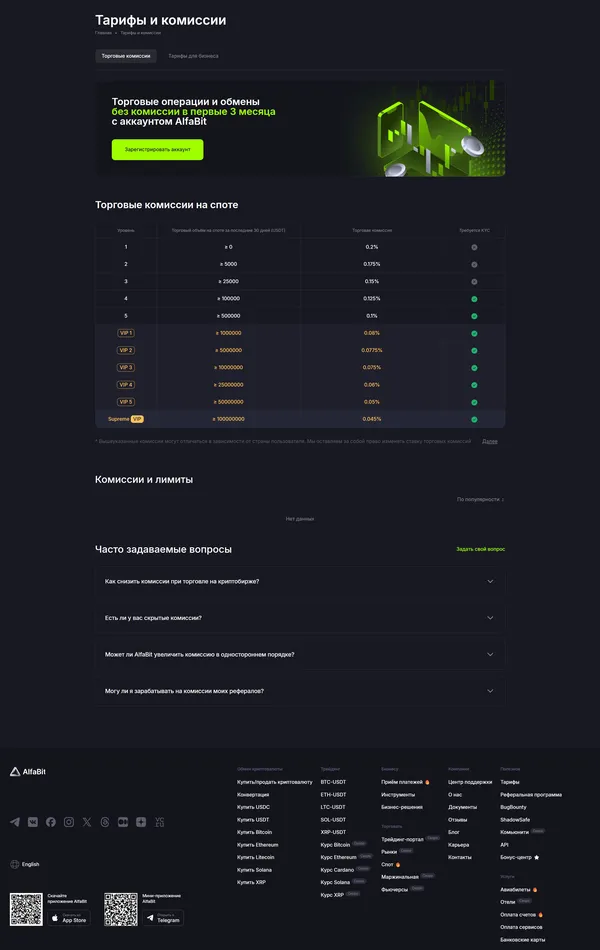Change language via English selector

[25, 864]
